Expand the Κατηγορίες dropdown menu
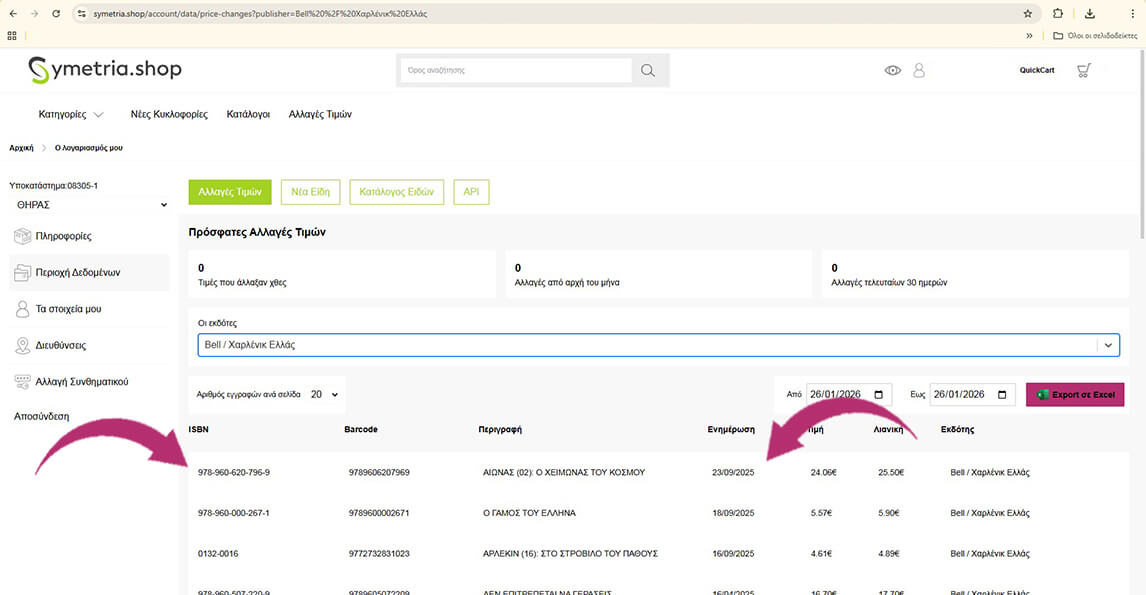Viewport: 1146px width, 595px height. coord(71,114)
